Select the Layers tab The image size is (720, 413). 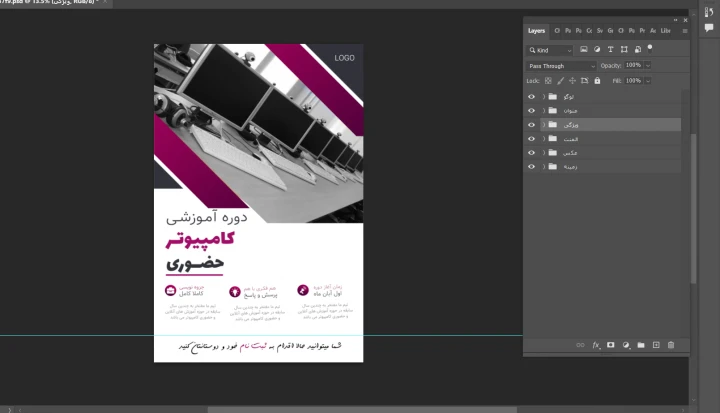tap(537, 31)
